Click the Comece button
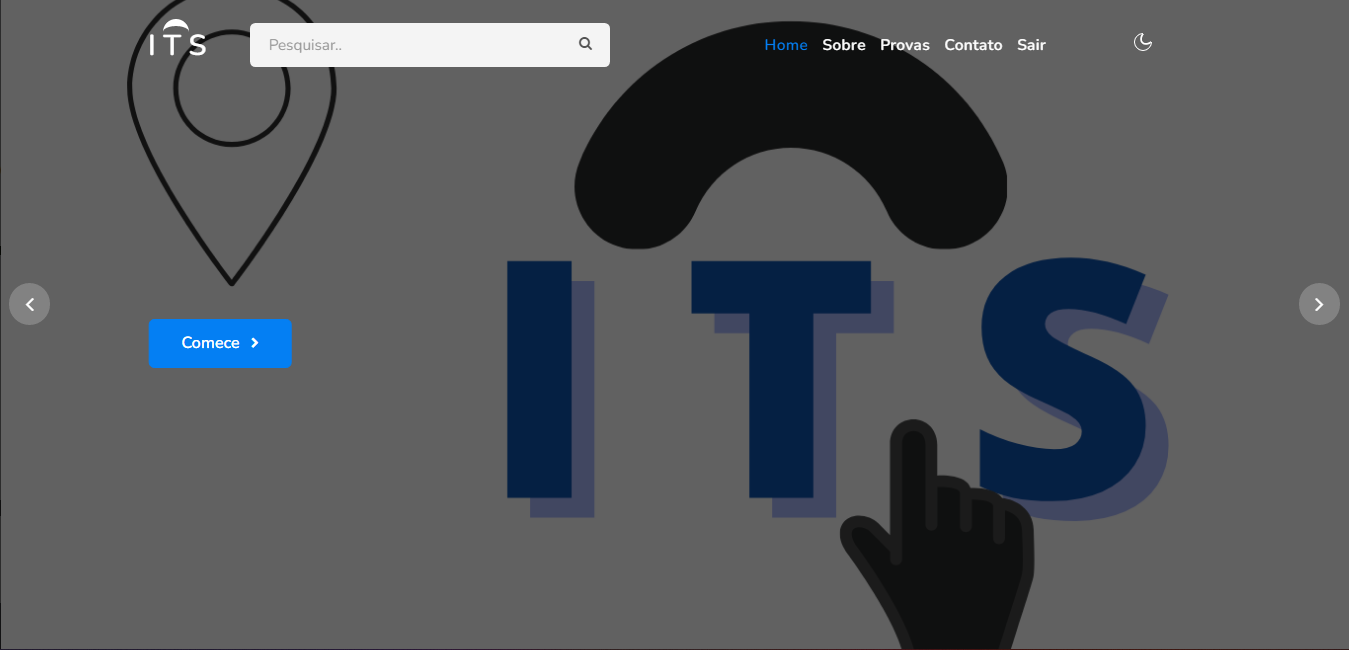Viewport: 1349px width, 650px height. [220, 343]
